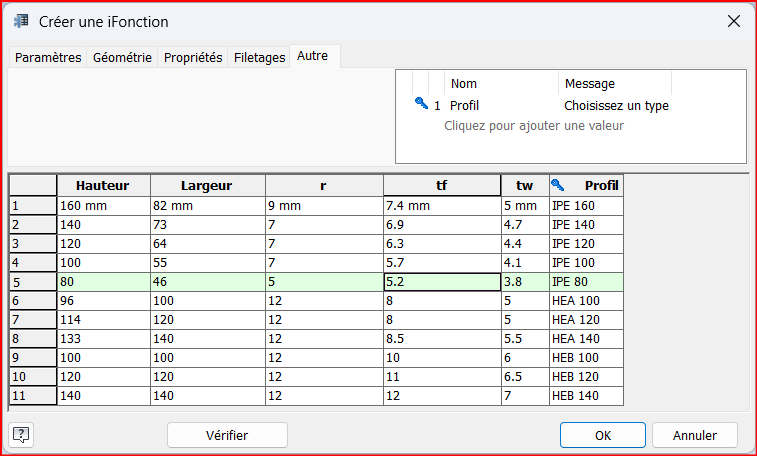
Task: Go to the Filetages tab
Action: point(259,58)
